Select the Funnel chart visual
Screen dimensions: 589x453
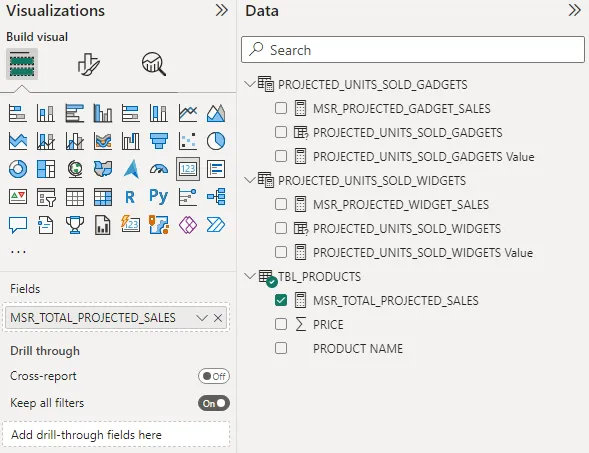[159, 141]
